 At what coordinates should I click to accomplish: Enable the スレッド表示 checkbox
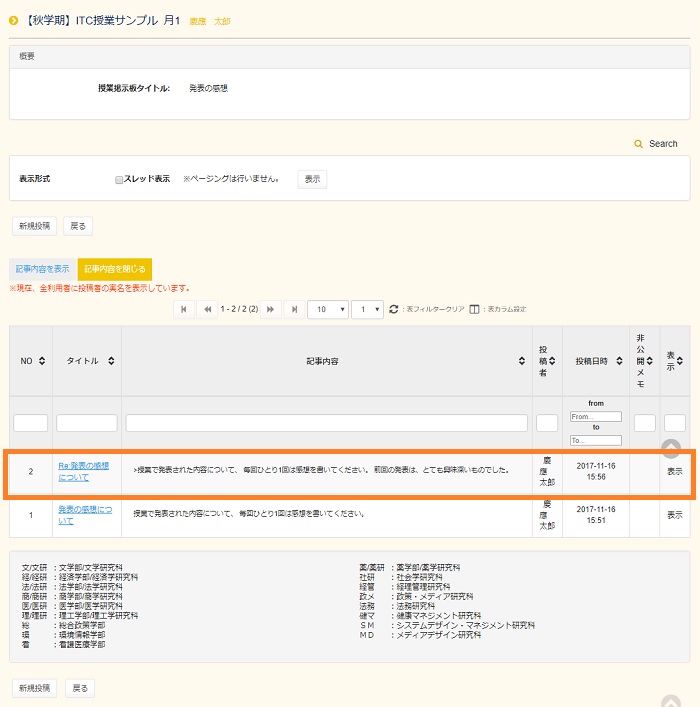pyautogui.click(x=119, y=180)
